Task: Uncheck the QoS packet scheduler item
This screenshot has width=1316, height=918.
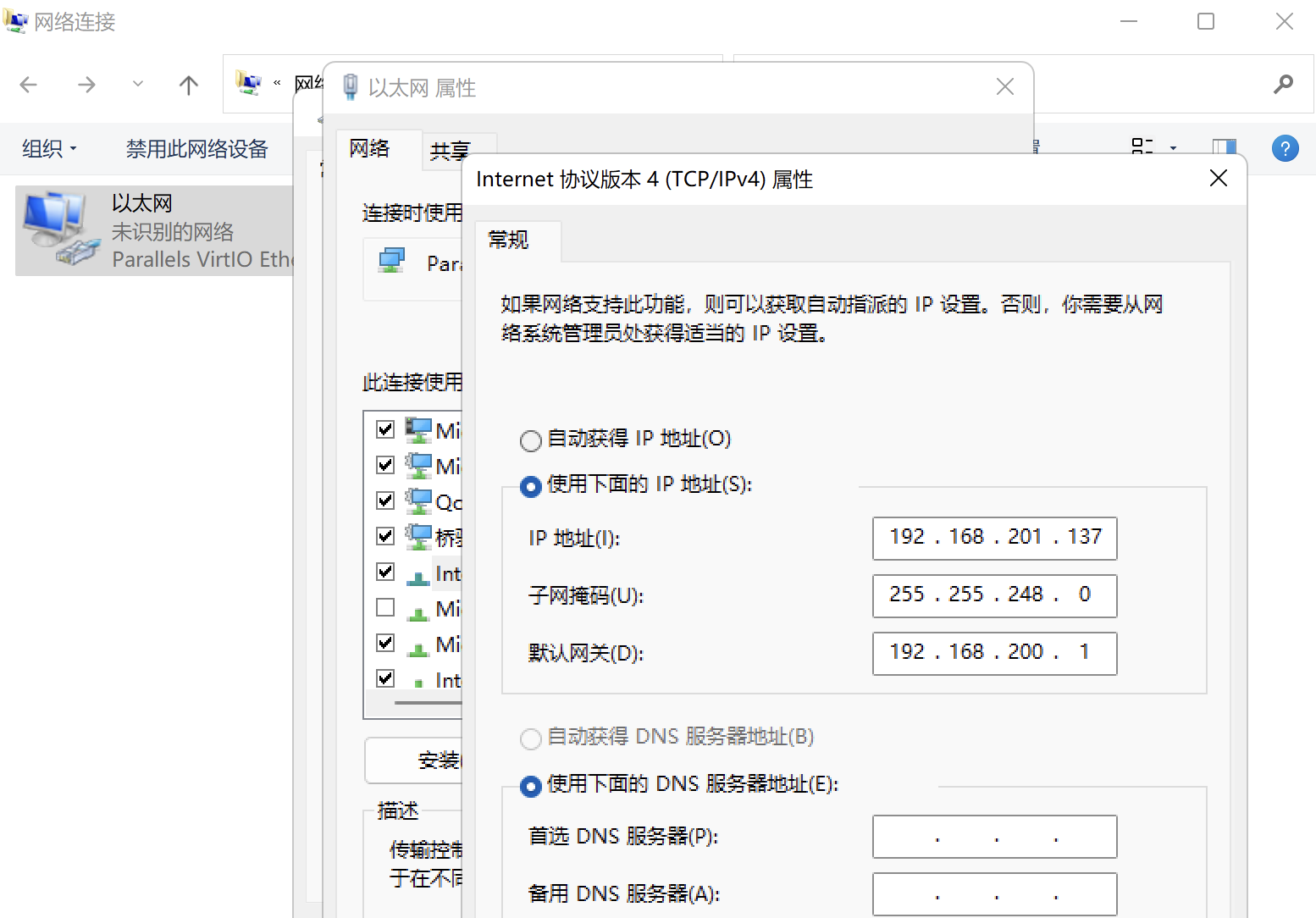Action: [385, 500]
